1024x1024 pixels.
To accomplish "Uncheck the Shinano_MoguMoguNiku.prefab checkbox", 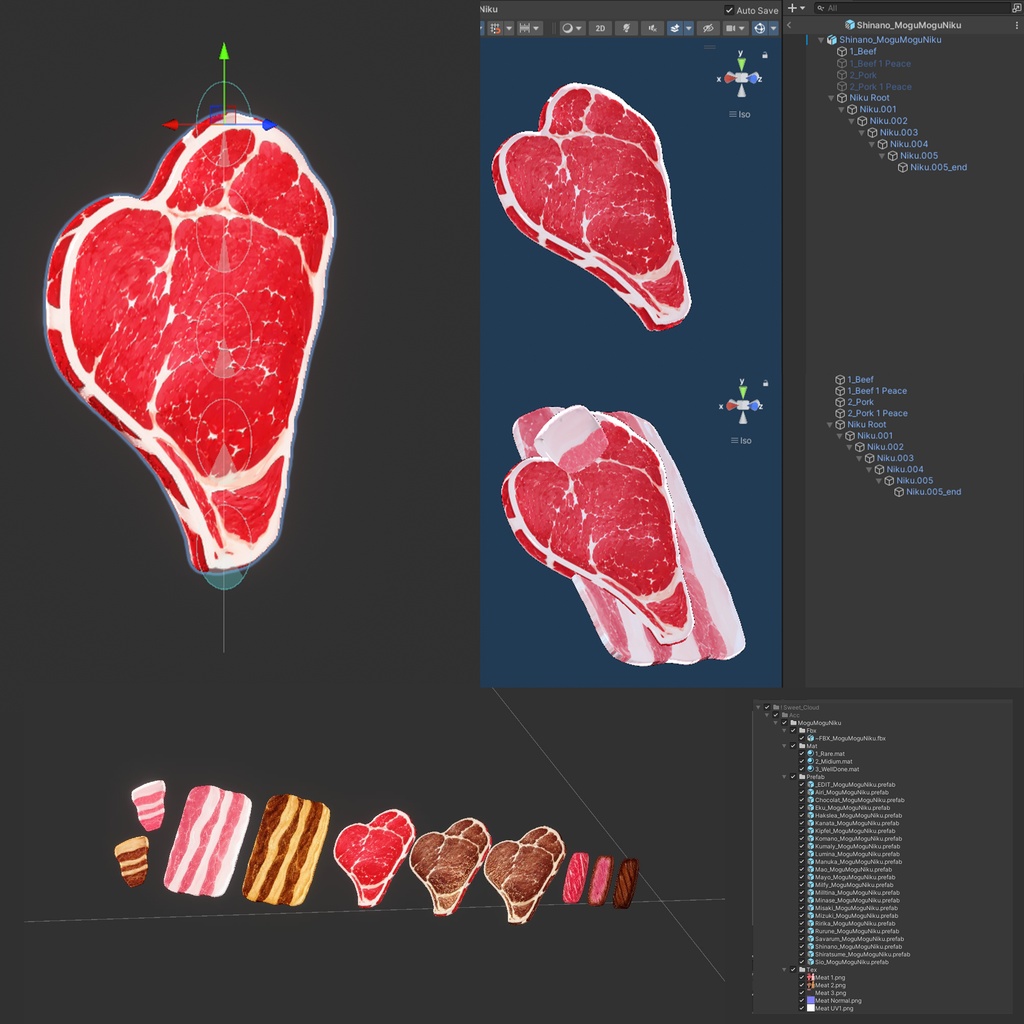I will 802,946.
